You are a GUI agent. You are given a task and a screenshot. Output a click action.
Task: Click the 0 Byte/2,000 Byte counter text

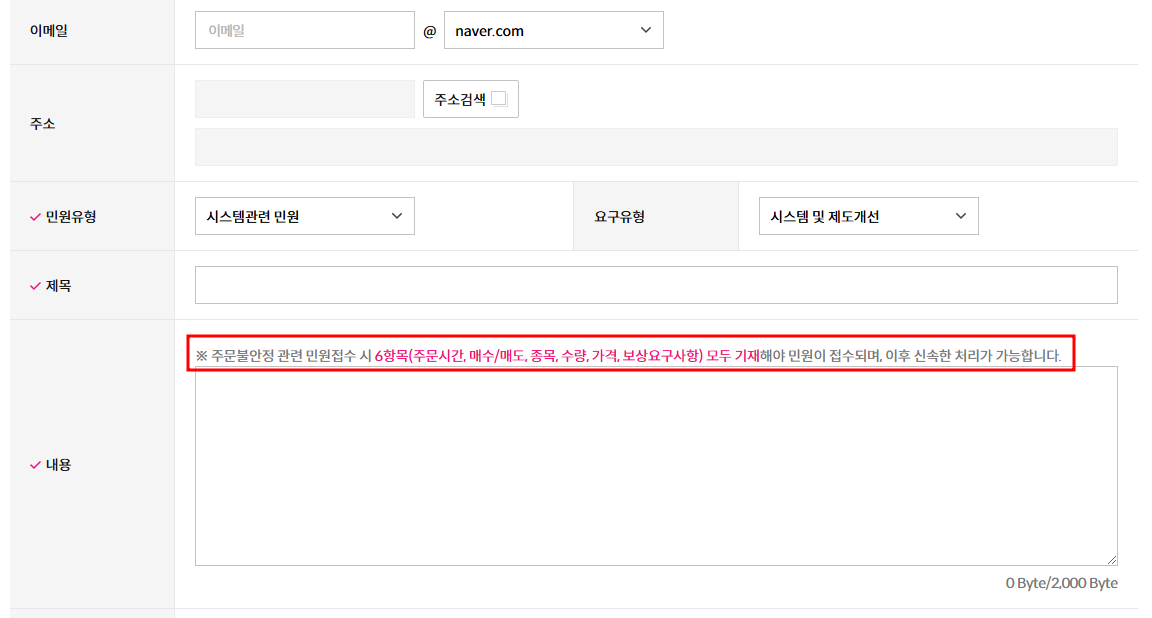(1062, 583)
